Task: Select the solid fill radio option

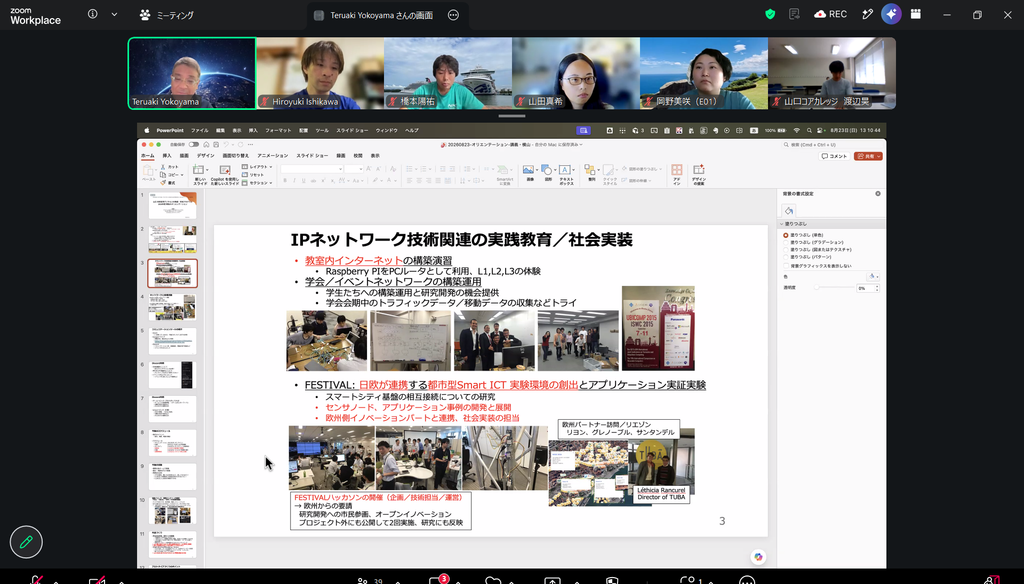Action: (786, 235)
